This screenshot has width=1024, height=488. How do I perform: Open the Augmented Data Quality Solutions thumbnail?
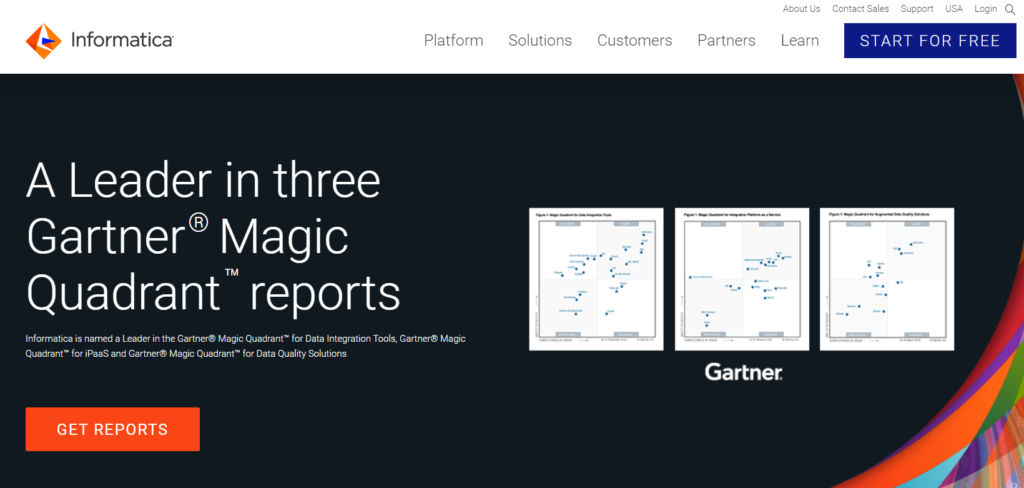[x=887, y=279]
